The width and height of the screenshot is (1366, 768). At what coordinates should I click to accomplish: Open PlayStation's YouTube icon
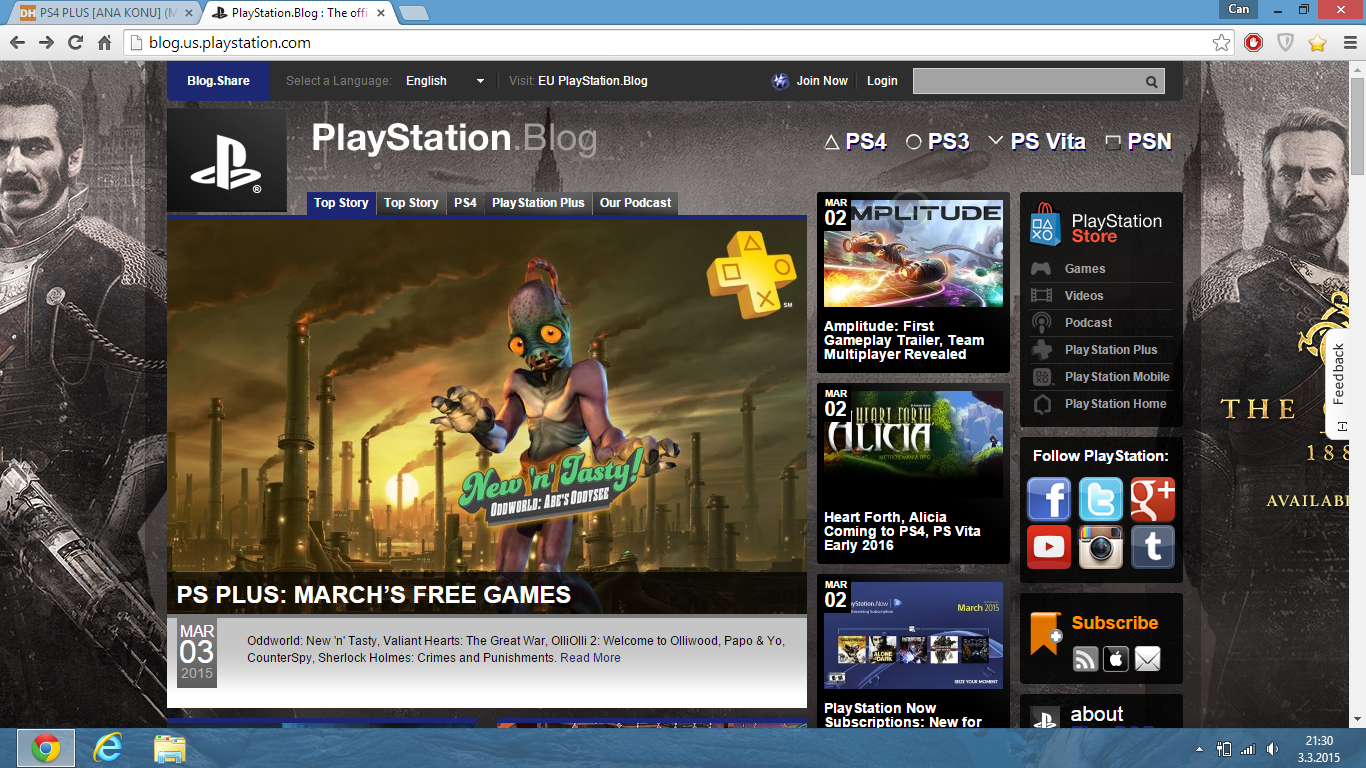coord(1049,547)
